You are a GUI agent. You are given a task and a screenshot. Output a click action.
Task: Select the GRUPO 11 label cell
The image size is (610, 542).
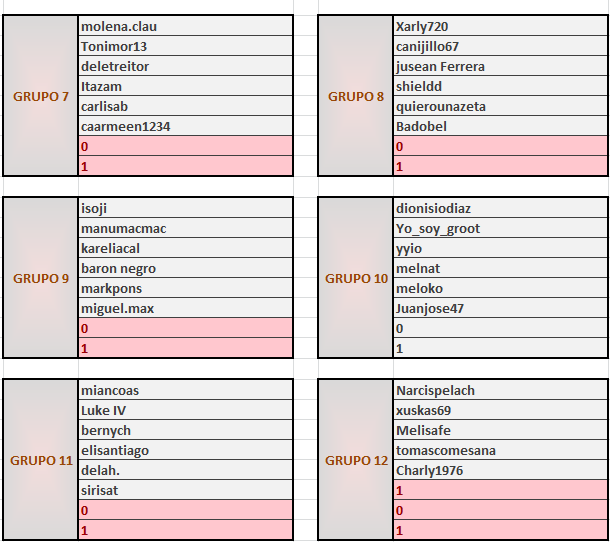[x=40, y=461]
